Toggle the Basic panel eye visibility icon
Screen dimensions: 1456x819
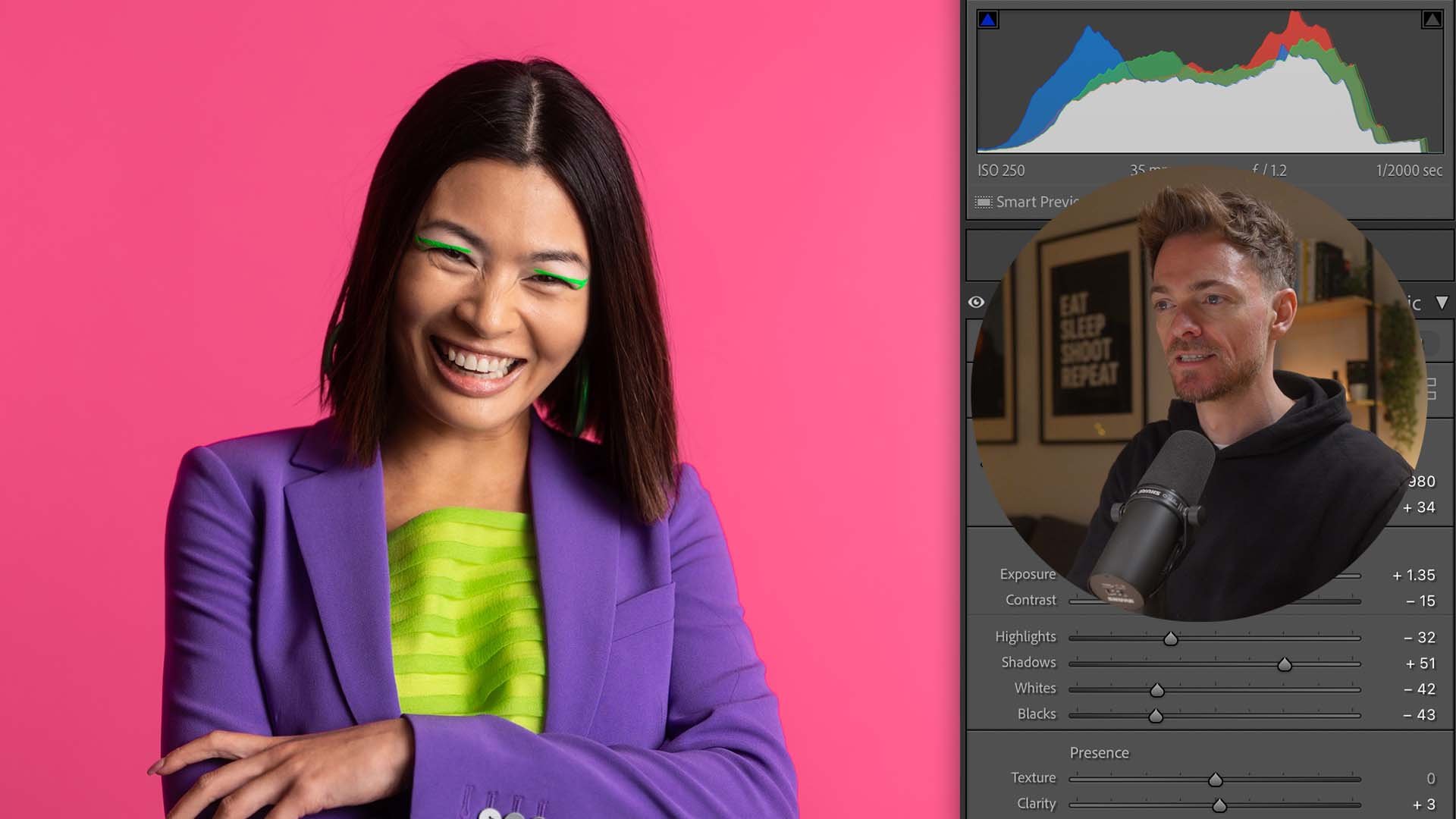[976, 303]
